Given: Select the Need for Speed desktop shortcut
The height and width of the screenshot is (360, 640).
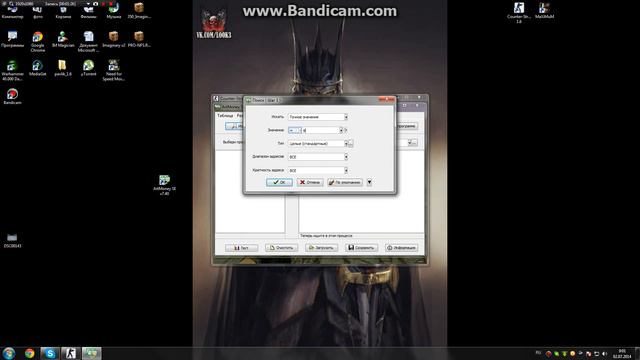Looking at the screenshot, I should click(x=113, y=70).
